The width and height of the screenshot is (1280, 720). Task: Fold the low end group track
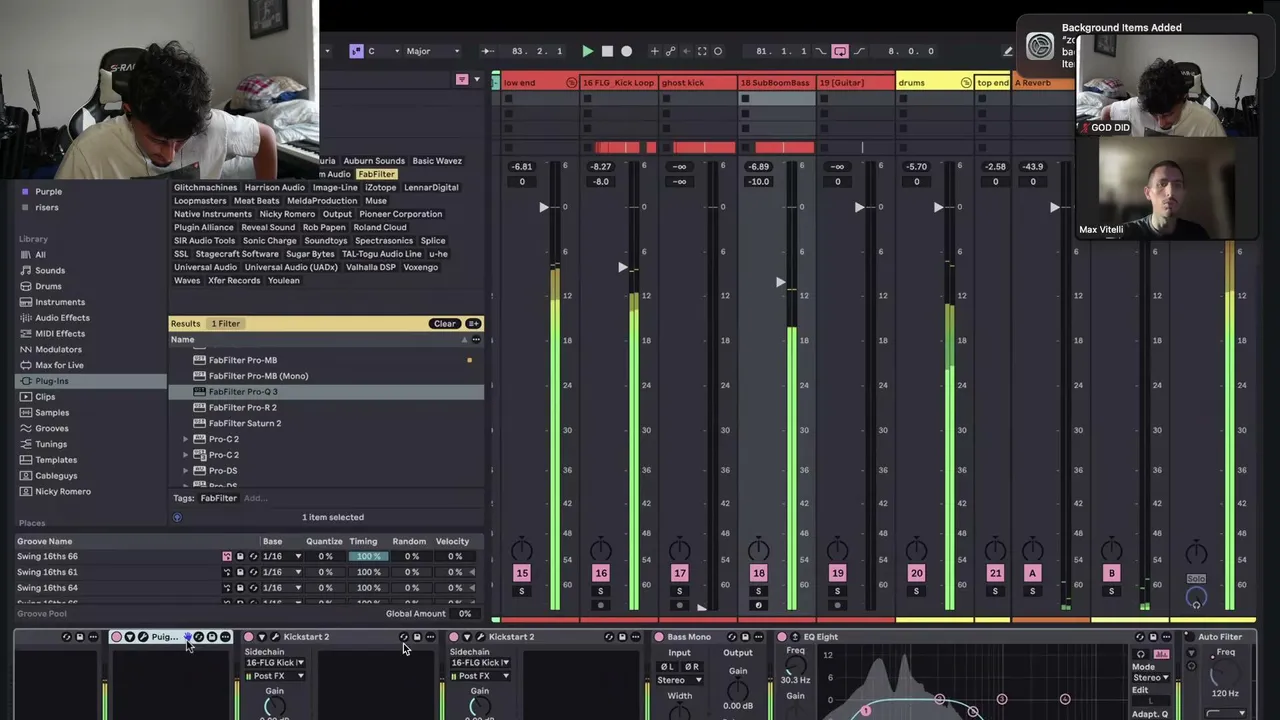point(572,83)
